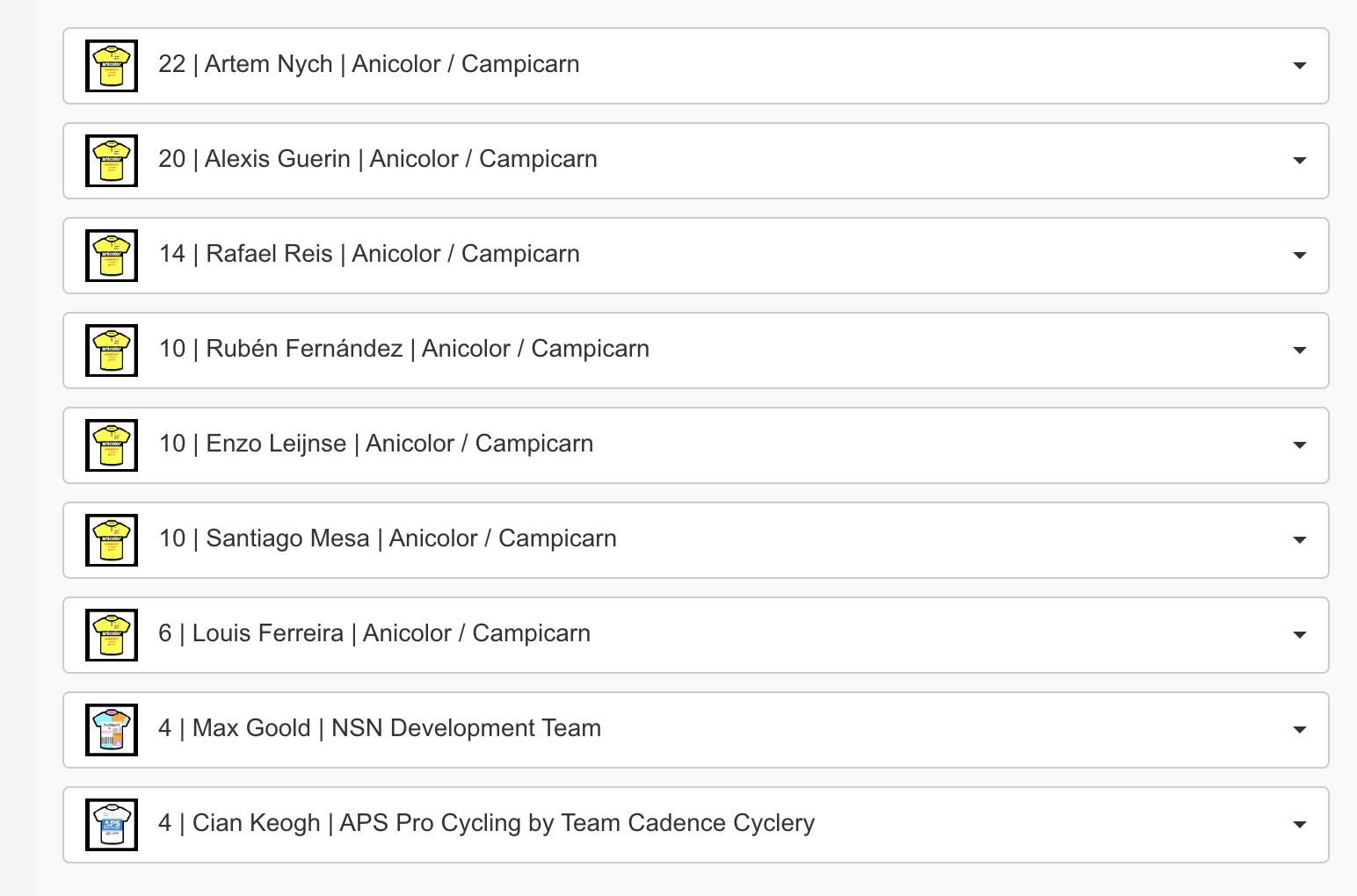The width and height of the screenshot is (1357, 896).
Task: Click Cian Keogh's APS Pro Cycling jersey
Action: (112, 825)
